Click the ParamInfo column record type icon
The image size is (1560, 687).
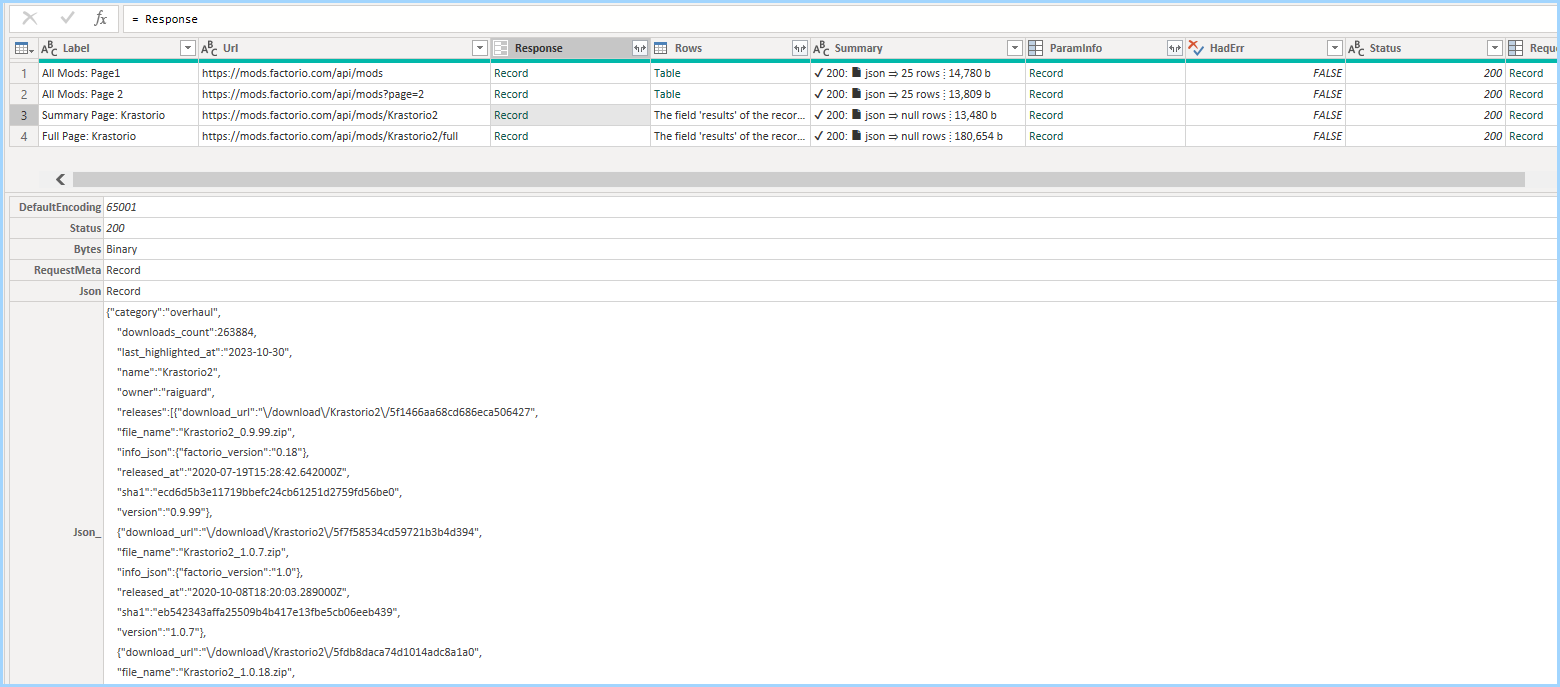[1036, 48]
